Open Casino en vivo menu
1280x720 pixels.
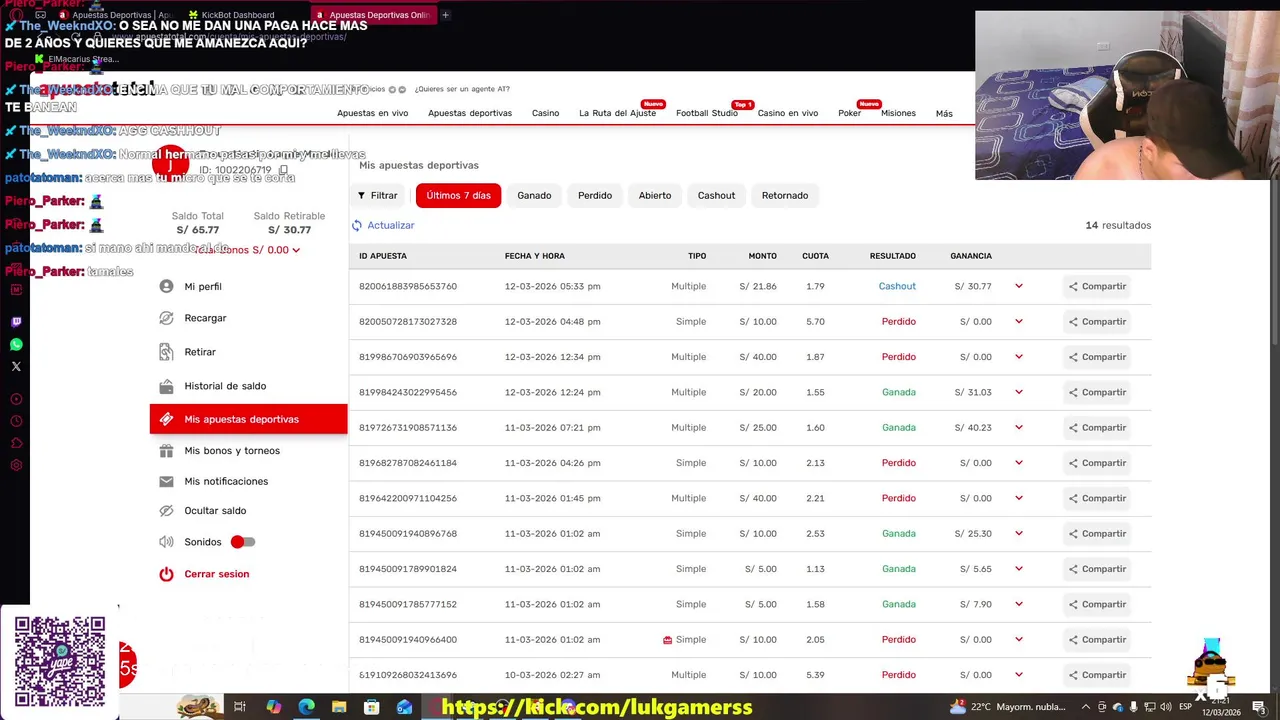[788, 113]
